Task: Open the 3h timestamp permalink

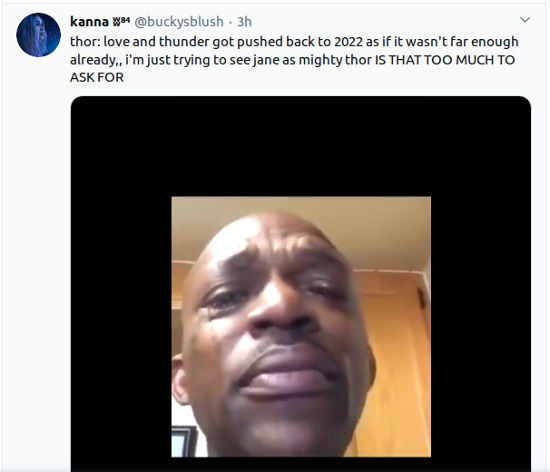Action: [244, 22]
